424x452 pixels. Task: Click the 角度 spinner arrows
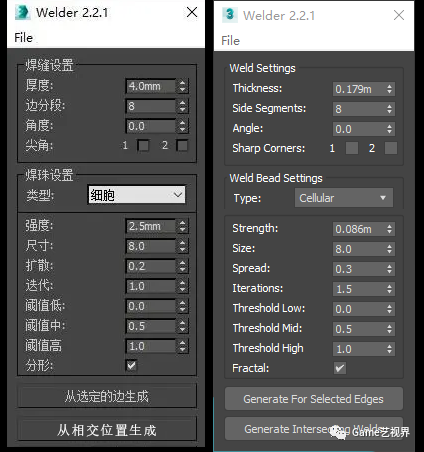pyautogui.click(x=182, y=126)
